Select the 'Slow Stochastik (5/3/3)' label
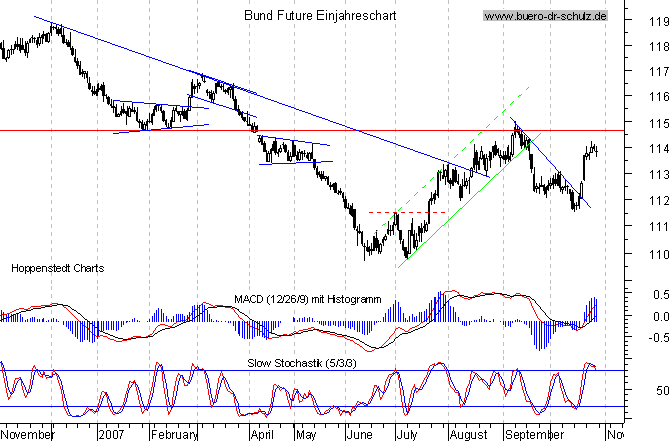Screen dimensions: 672x441 (302, 363)
